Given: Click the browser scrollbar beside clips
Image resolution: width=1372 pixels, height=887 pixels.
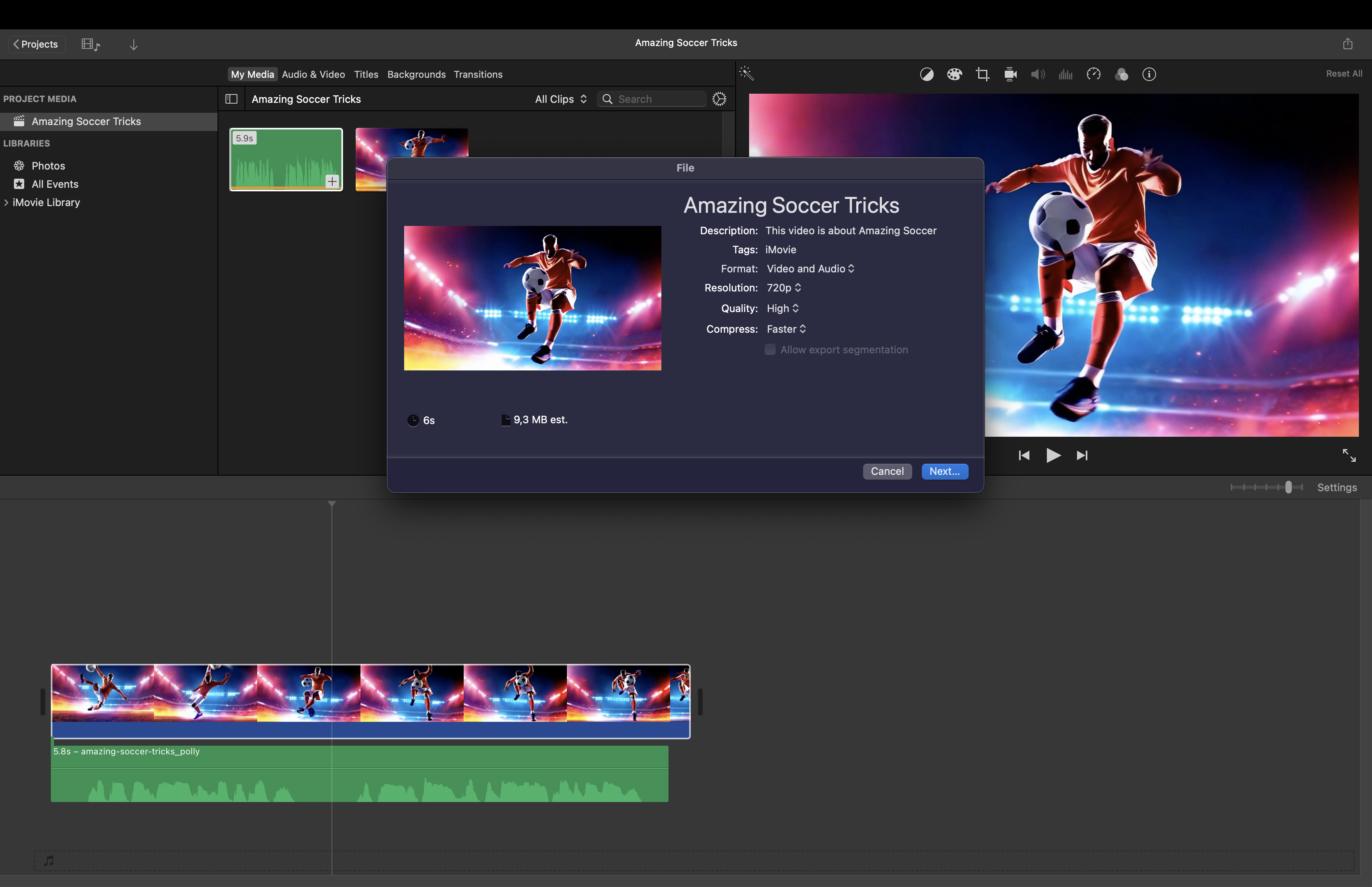Looking at the screenshot, I should tap(728, 134).
